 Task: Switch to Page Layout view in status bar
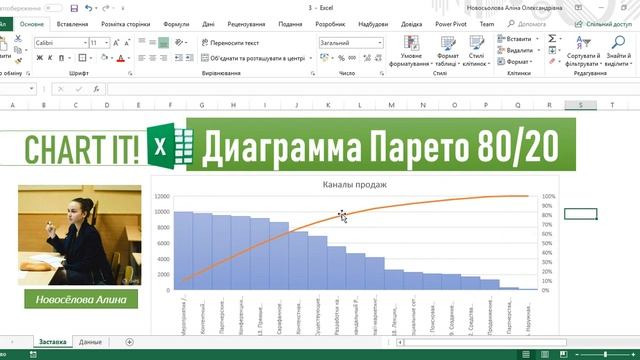point(545,354)
